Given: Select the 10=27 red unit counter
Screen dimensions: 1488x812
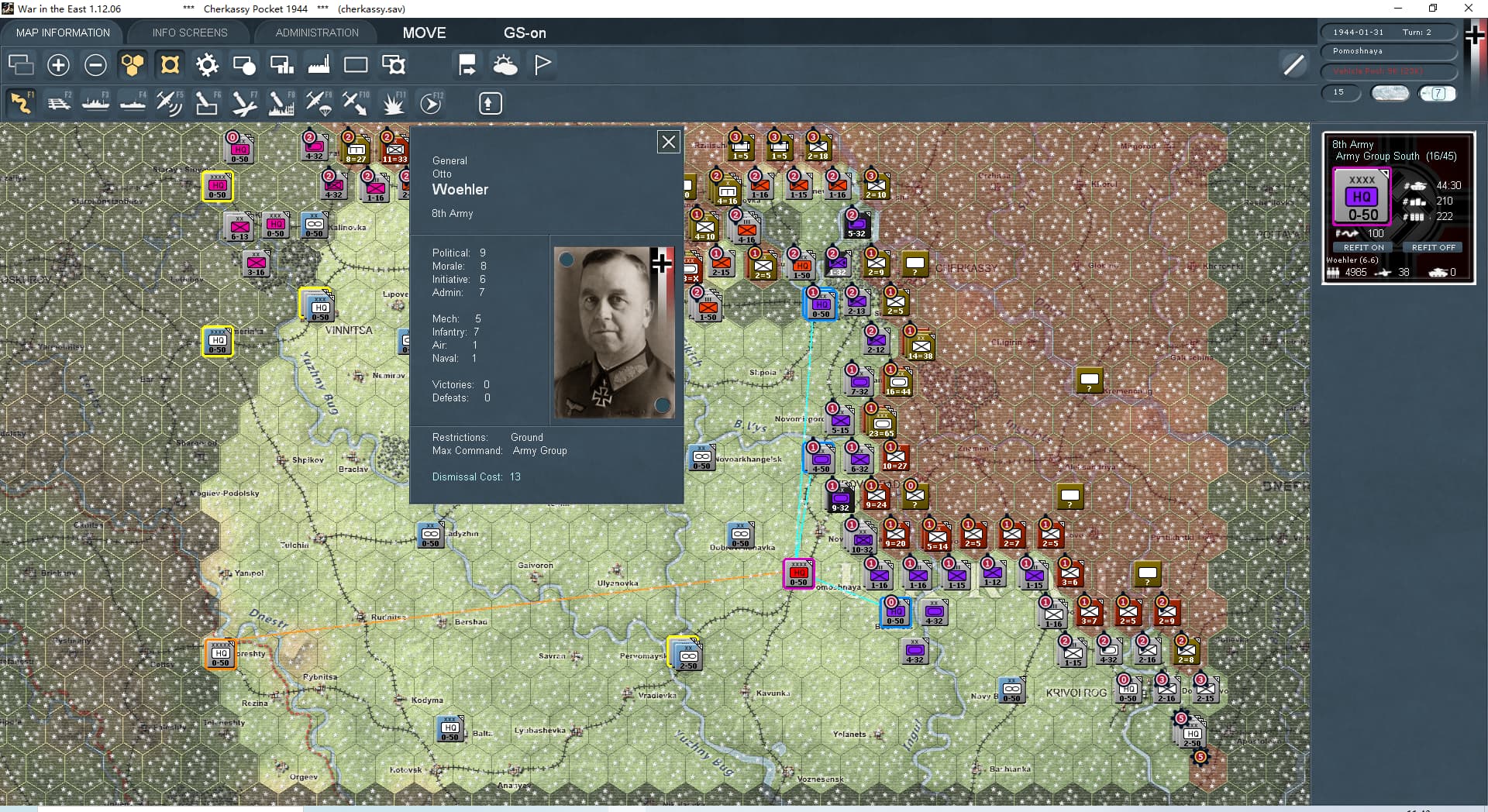Looking at the screenshot, I should pyautogui.click(x=894, y=457).
